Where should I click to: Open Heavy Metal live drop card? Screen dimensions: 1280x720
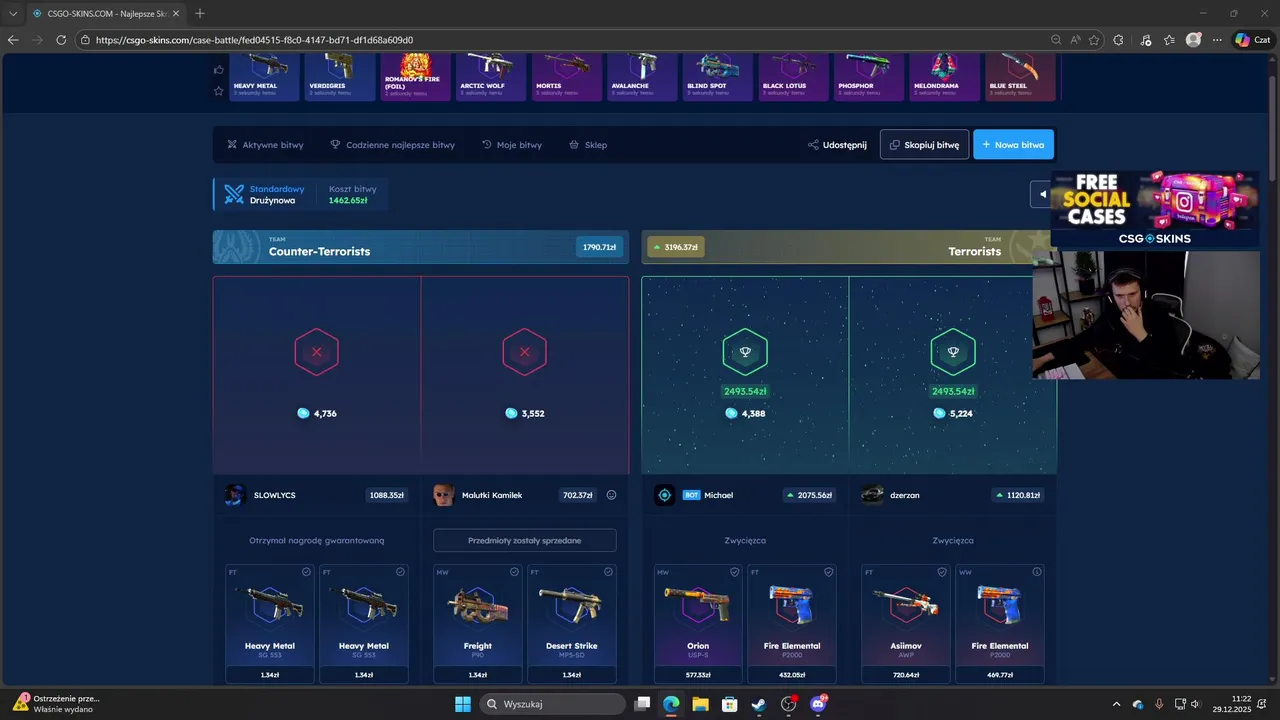coord(264,77)
